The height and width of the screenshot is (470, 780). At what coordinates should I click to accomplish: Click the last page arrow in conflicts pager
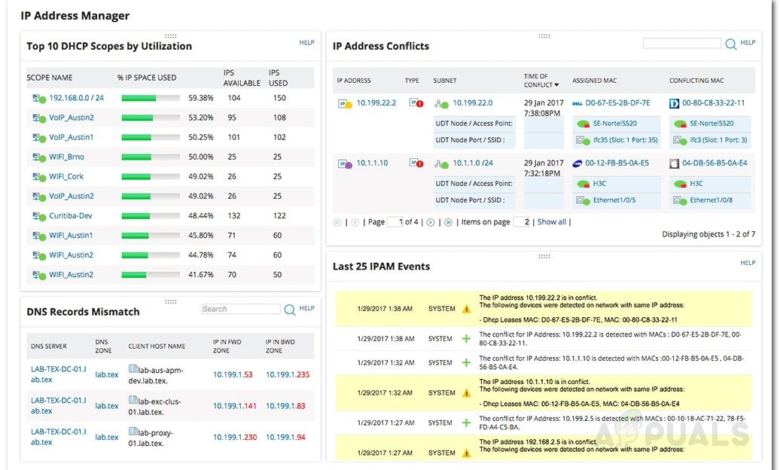click(x=448, y=222)
